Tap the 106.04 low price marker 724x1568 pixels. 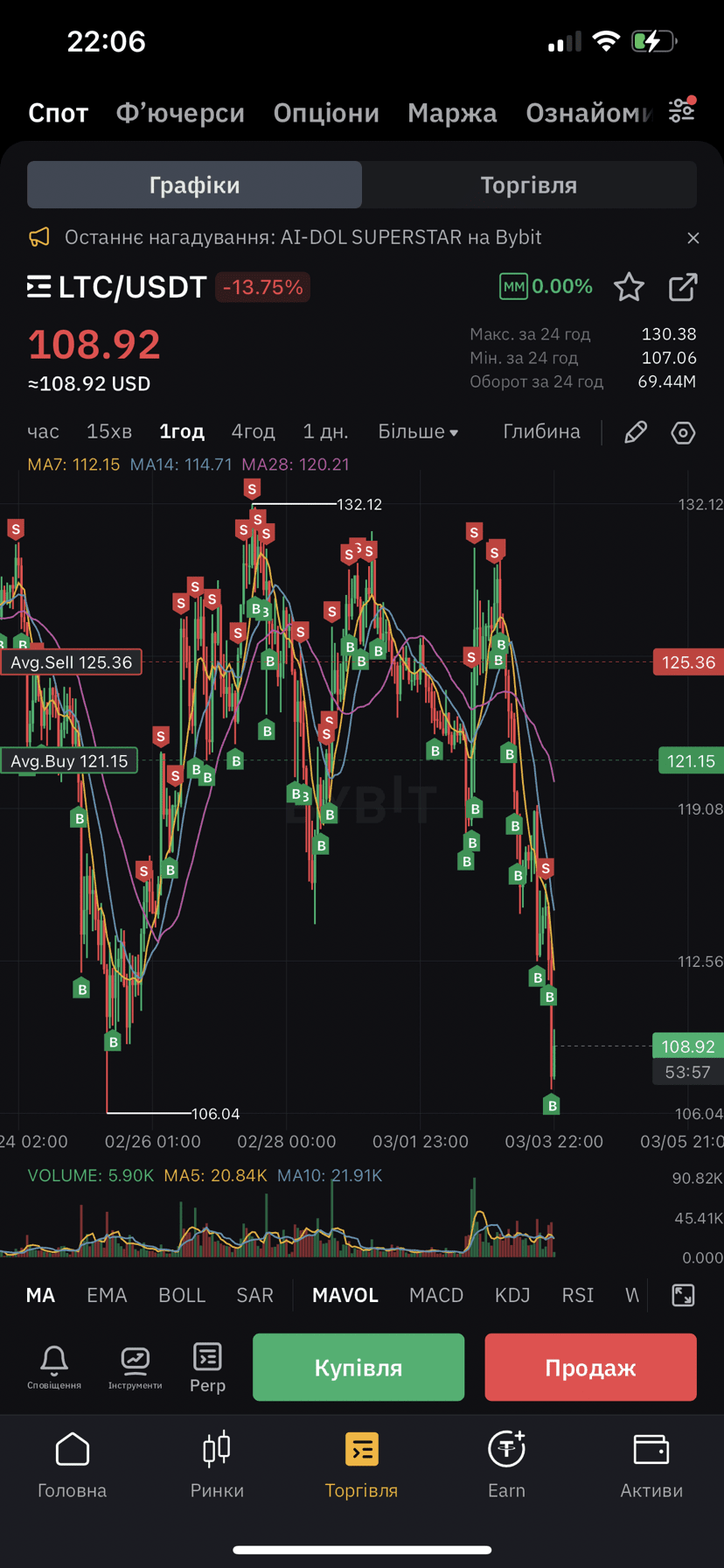(216, 1114)
